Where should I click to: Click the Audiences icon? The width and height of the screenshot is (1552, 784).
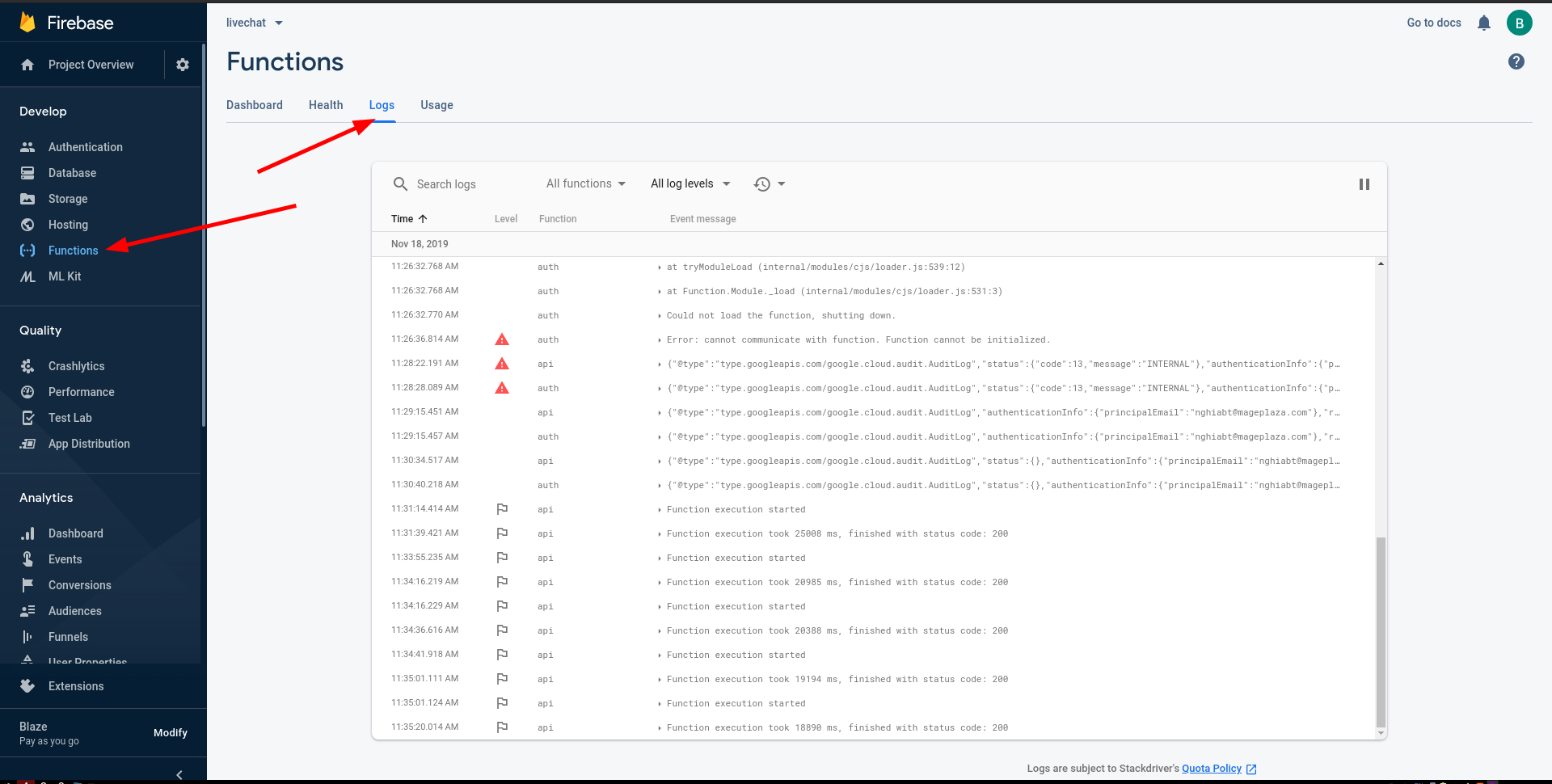(27, 611)
